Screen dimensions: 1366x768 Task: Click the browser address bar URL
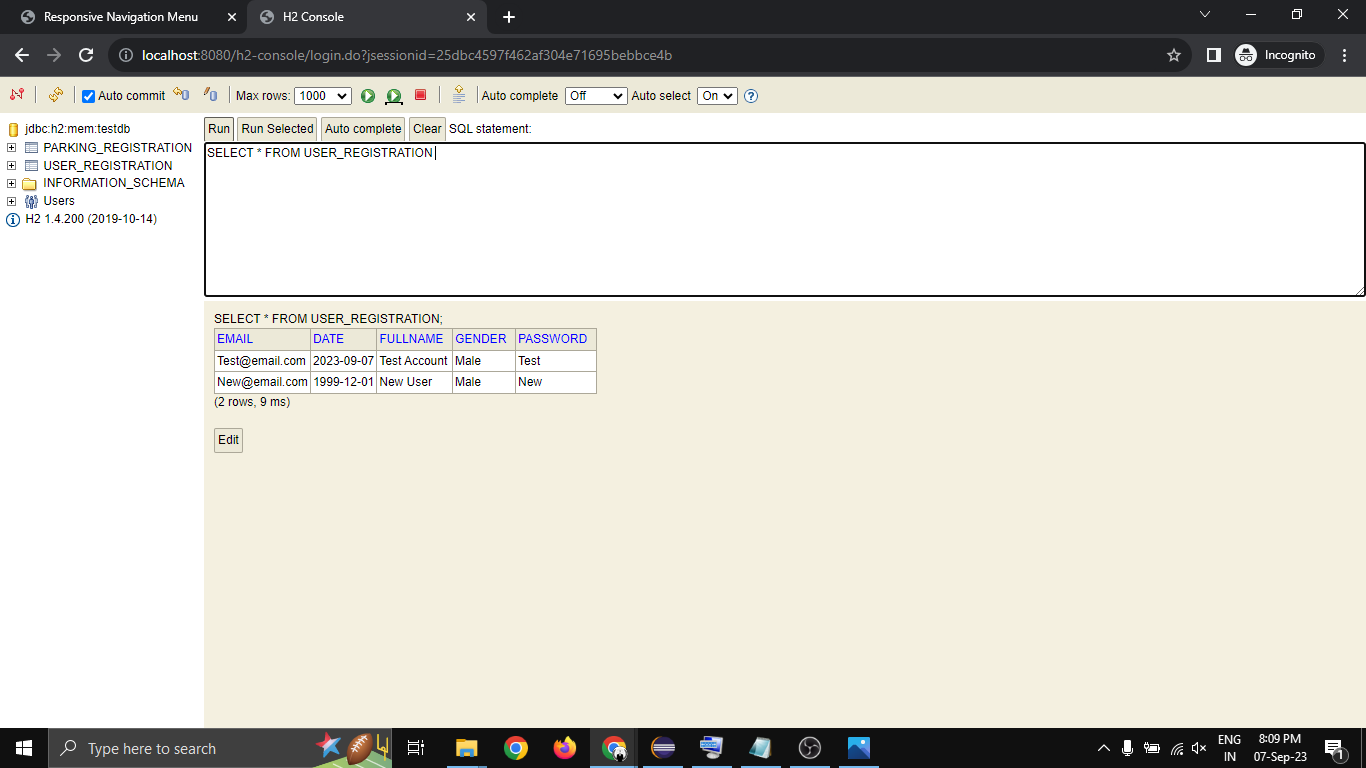click(407, 55)
